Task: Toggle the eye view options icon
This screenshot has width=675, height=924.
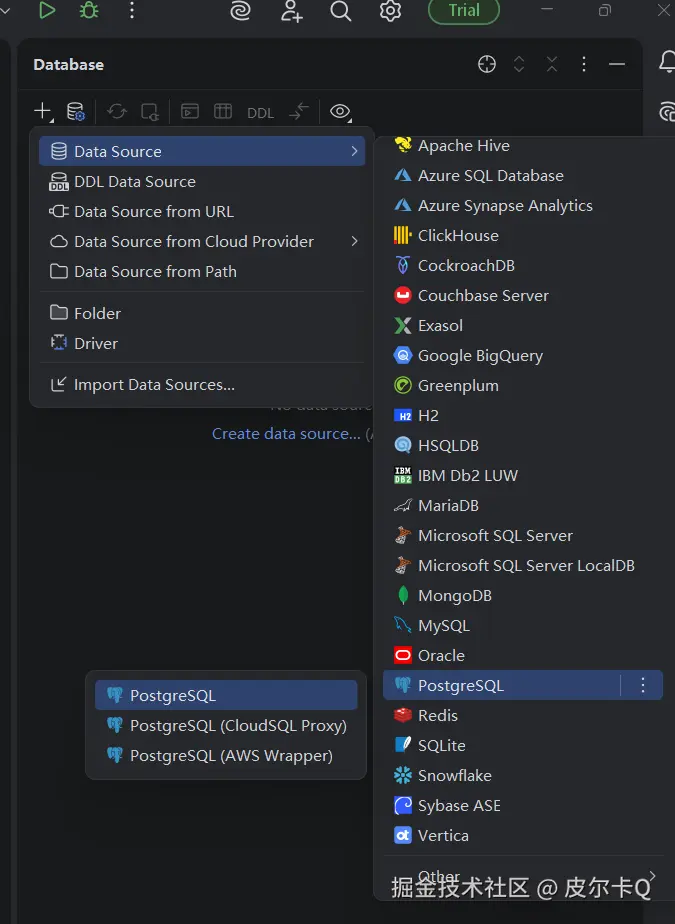Action: point(341,112)
